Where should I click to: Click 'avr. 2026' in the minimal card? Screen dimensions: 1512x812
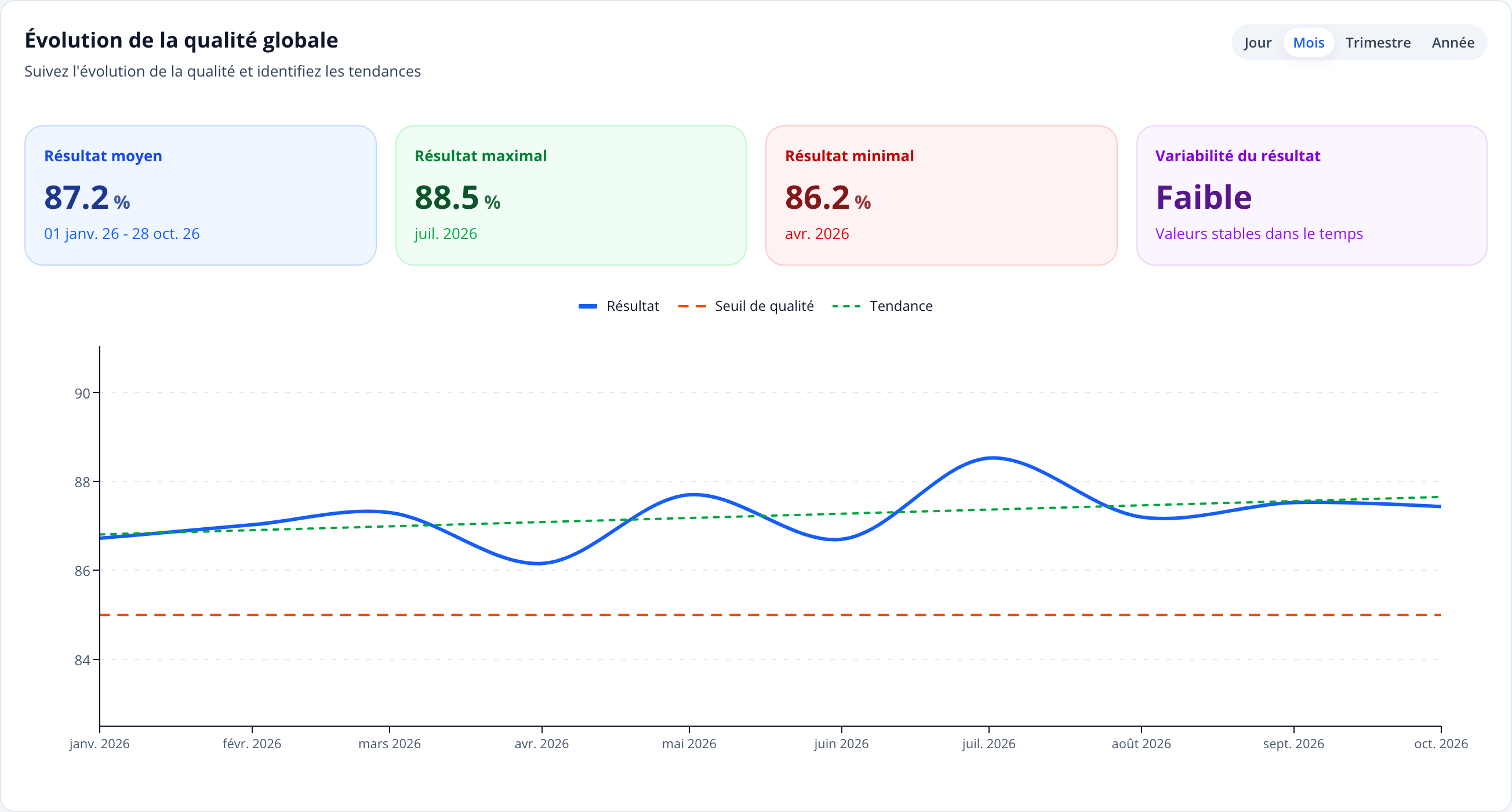click(816, 234)
